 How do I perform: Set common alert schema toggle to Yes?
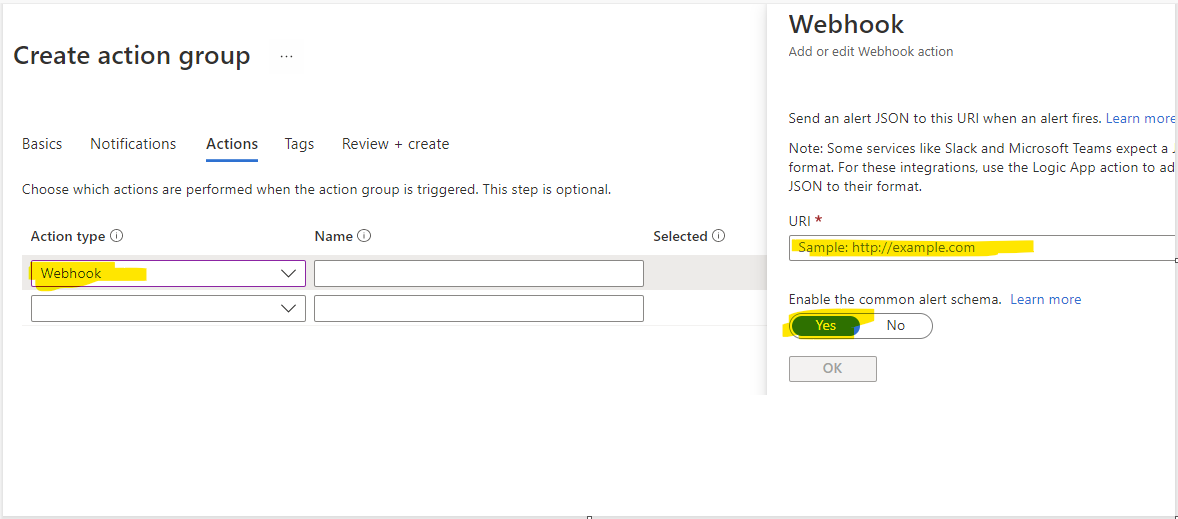[x=826, y=326]
